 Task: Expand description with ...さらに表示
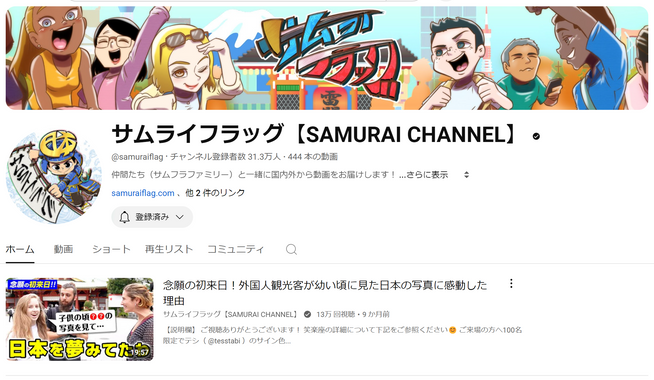tap(423, 175)
